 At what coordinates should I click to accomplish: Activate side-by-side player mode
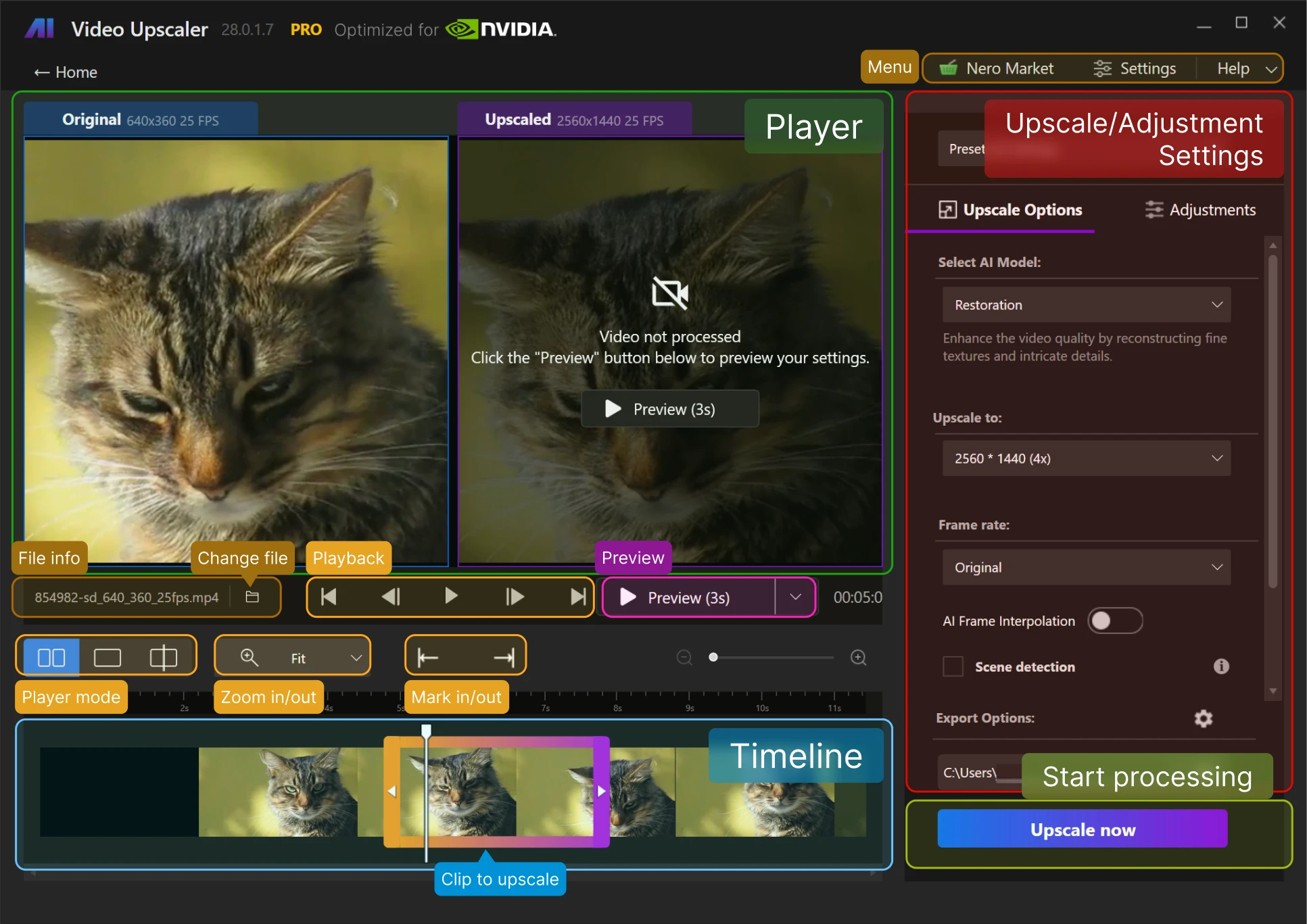pos(51,657)
